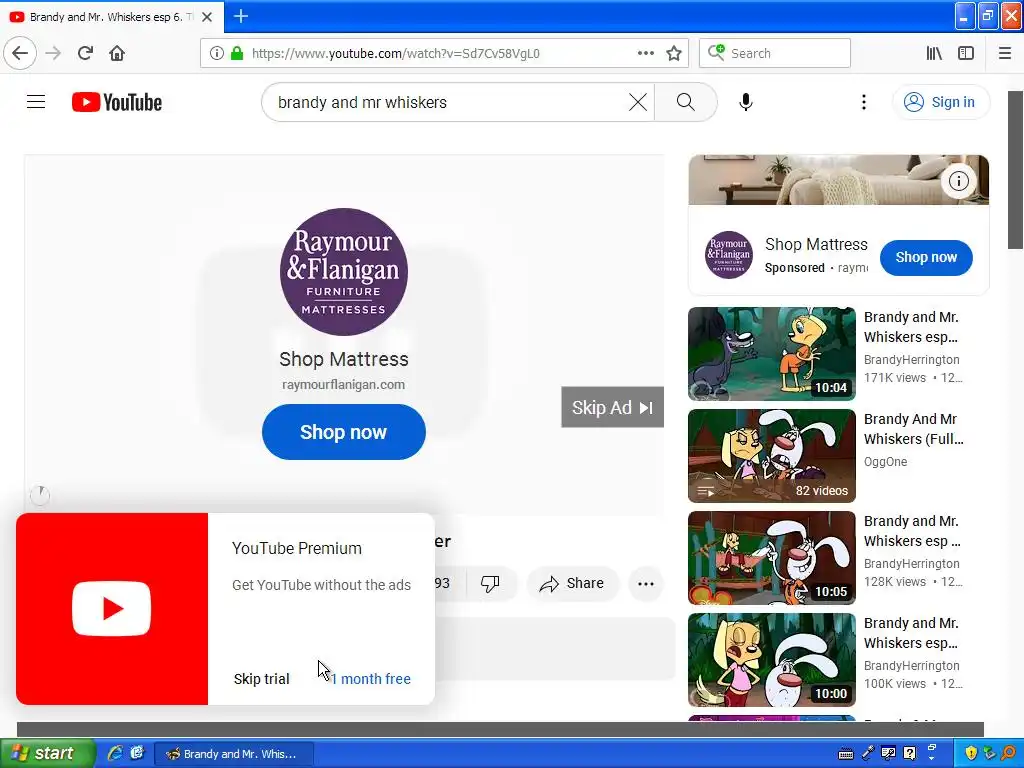Bookmark this page with the star icon
The height and width of the screenshot is (768, 1024).
674,53
